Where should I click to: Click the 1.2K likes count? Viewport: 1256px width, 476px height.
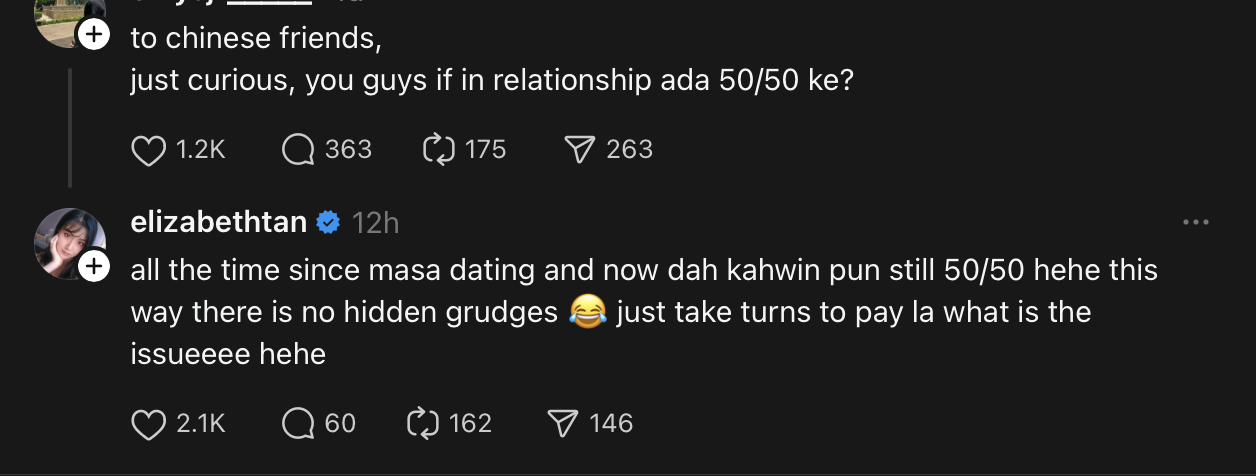click(x=201, y=150)
